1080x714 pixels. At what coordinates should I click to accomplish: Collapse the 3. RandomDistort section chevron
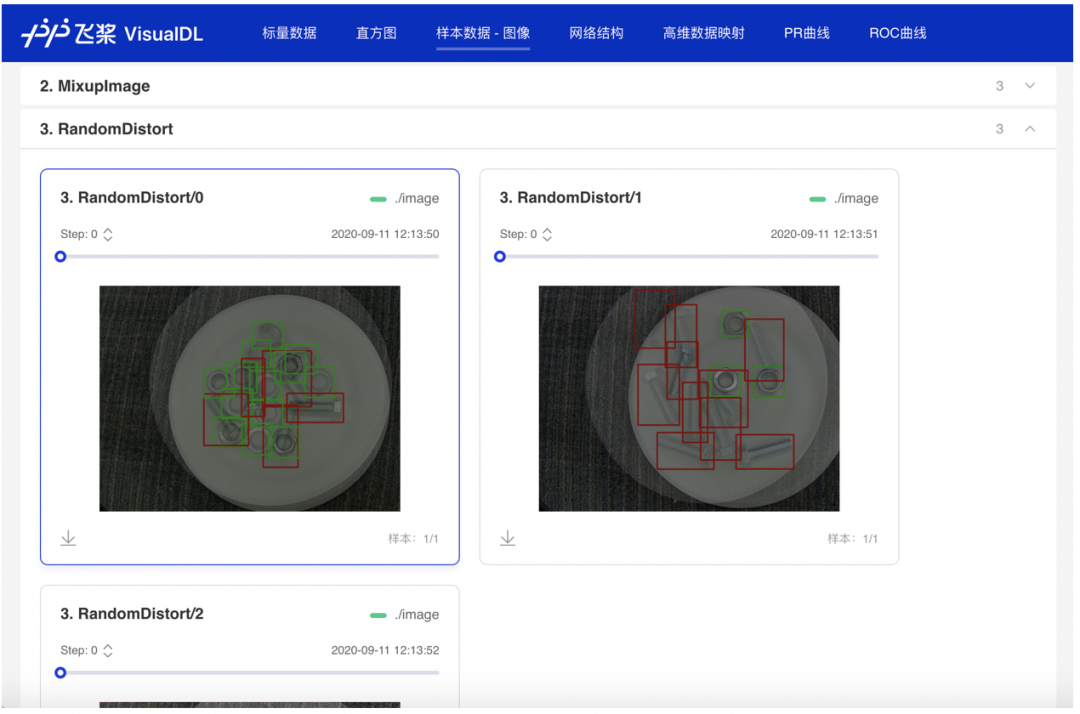(x=1030, y=129)
